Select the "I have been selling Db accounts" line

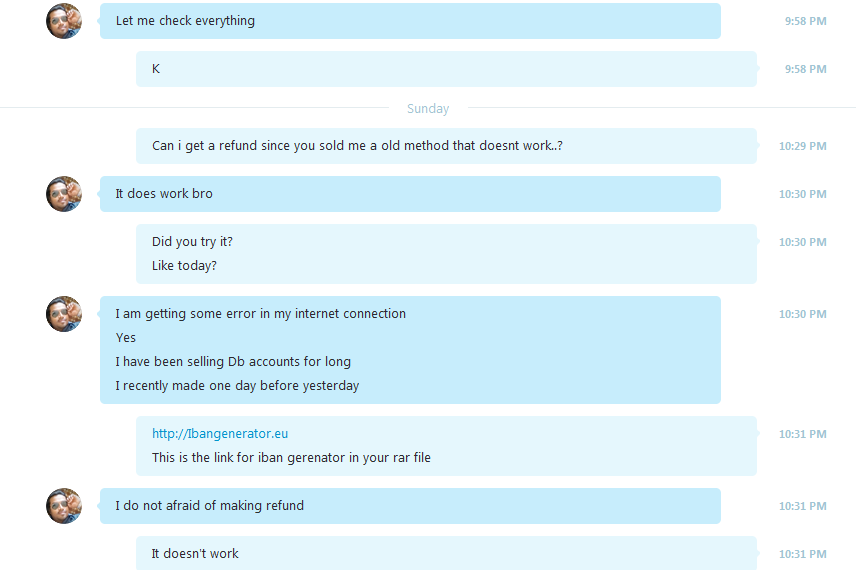coord(233,362)
